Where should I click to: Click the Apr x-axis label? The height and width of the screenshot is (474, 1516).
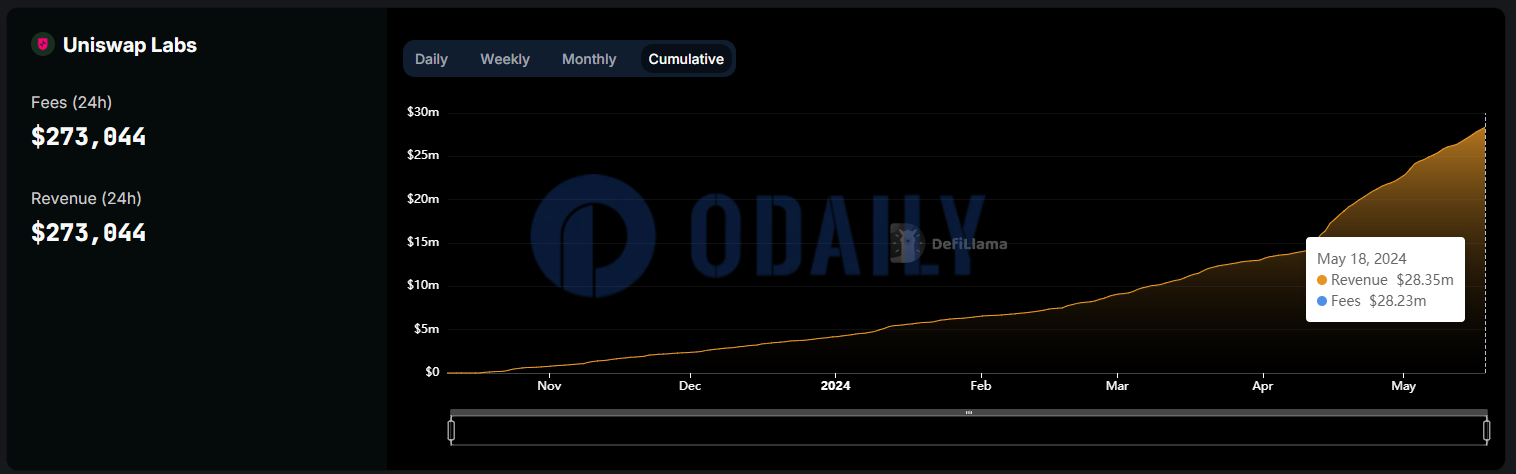point(1263,385)
